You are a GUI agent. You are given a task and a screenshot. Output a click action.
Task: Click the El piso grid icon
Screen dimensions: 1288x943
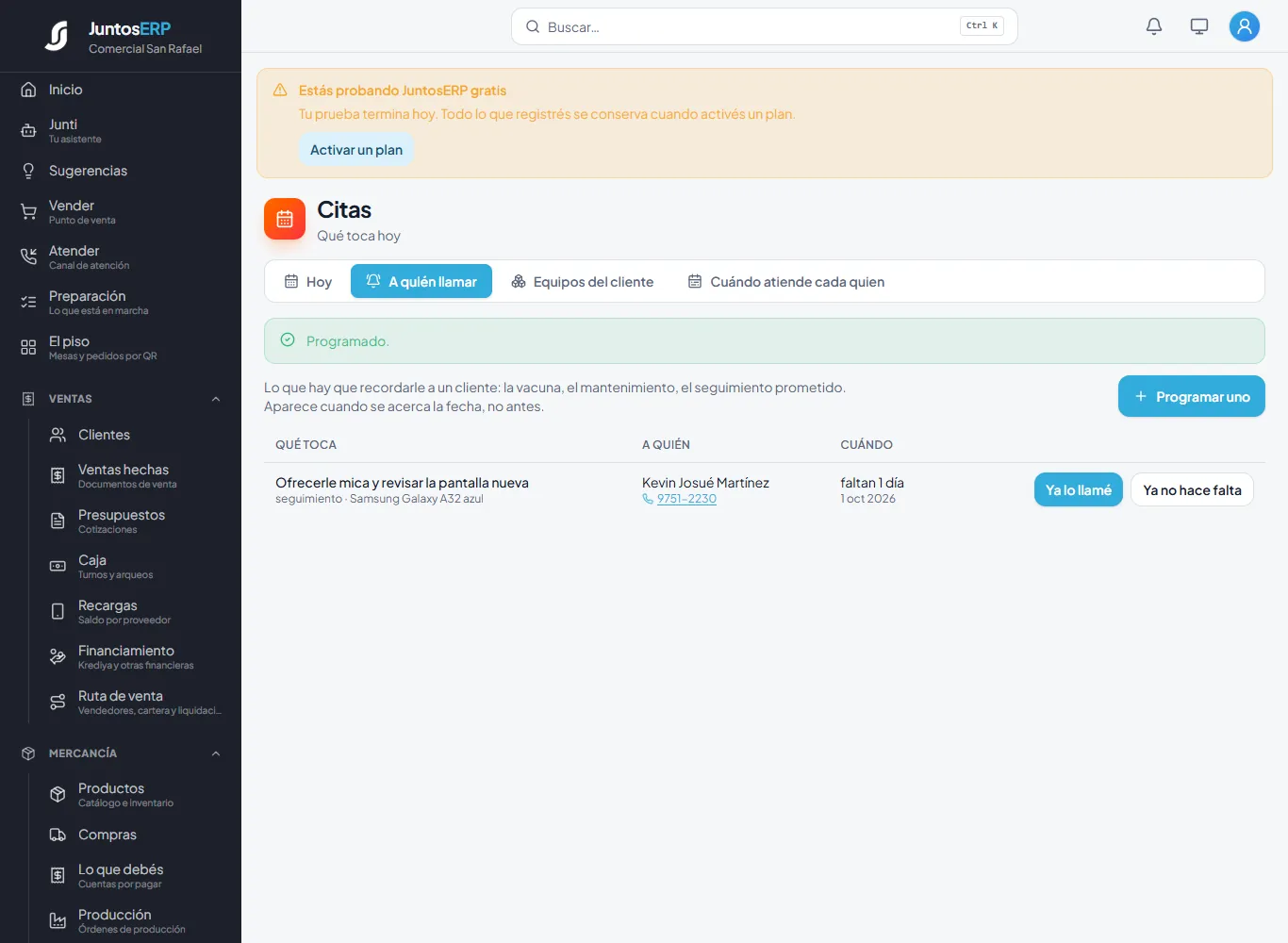click(28, 348)
